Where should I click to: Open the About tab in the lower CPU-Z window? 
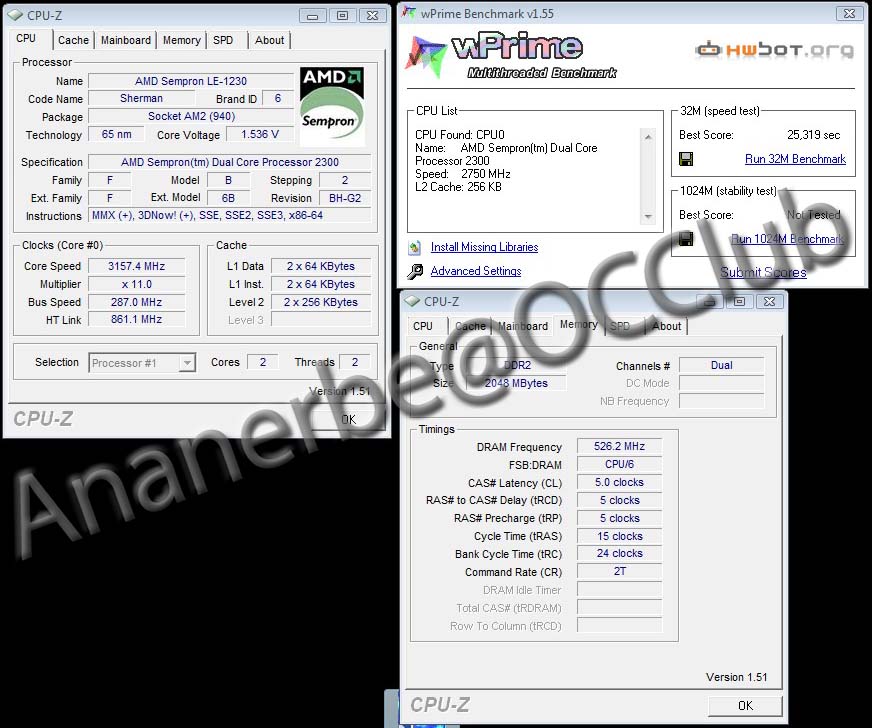click(666, 326)
